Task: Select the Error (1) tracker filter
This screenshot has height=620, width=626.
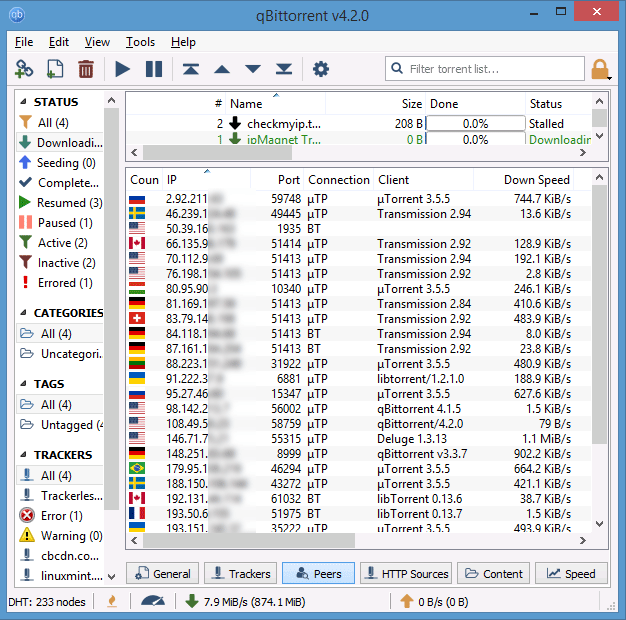Action: click(x=60, y=515)
